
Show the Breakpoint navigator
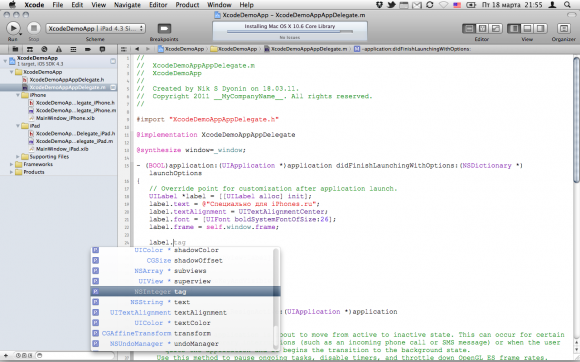tap(88, 49)
